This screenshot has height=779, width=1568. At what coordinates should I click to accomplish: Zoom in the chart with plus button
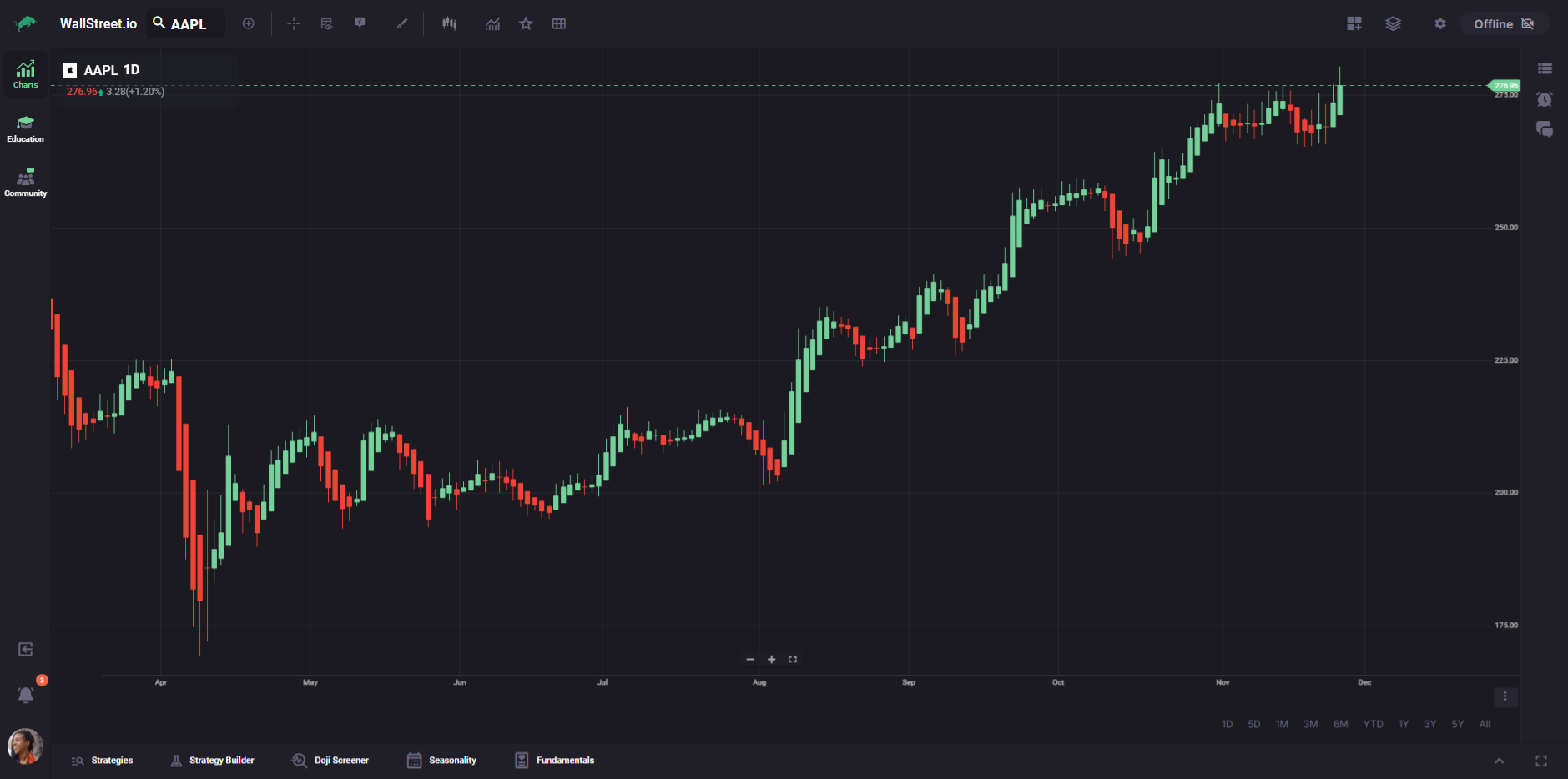(771, 659)
